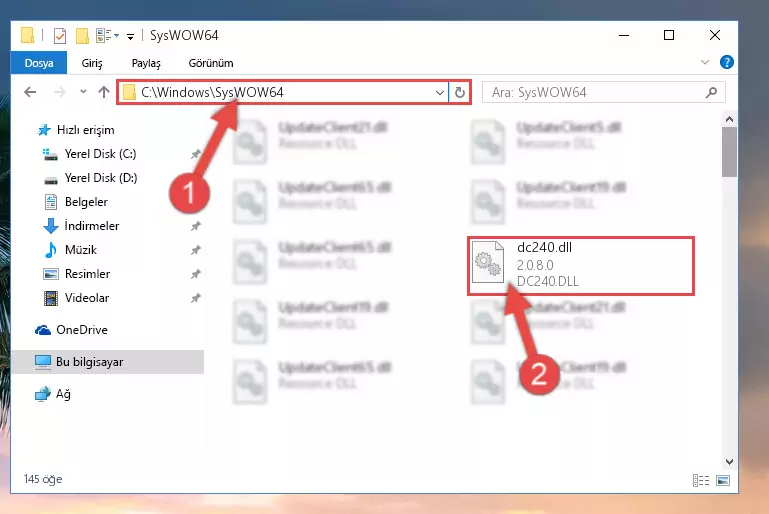The image size is (769, 514).
Task: Click the scrollbar down arrow
Action: coord(729,462)
